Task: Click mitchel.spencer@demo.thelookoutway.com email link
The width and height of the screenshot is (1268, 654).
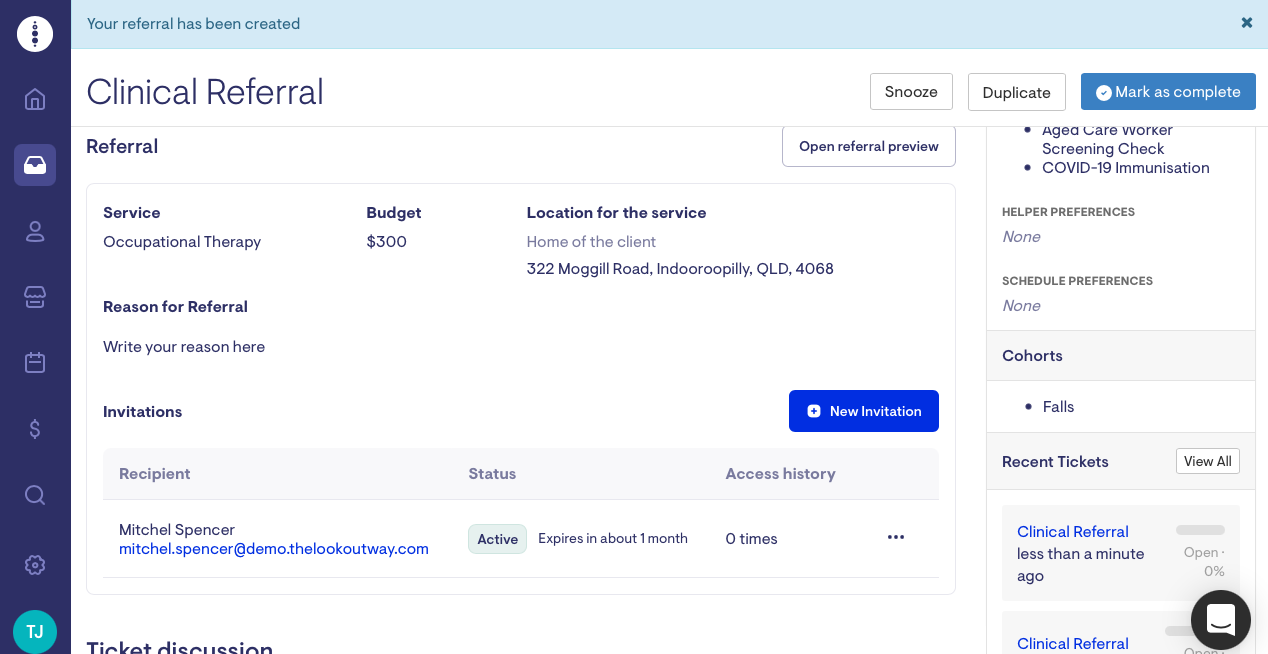Action: pos(274,549)
